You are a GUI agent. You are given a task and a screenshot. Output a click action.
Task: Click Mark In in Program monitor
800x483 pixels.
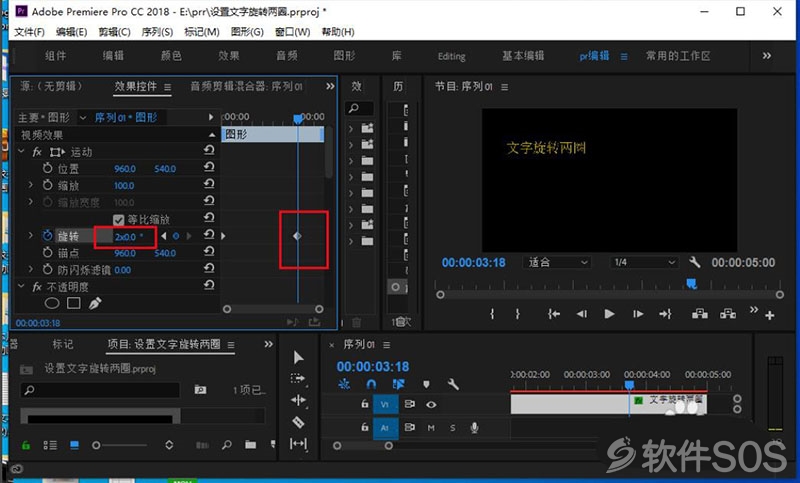[492, 314]
